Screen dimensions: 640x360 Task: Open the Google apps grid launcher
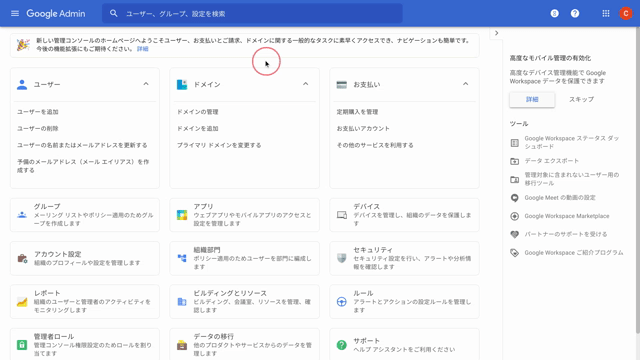[606, 13]
